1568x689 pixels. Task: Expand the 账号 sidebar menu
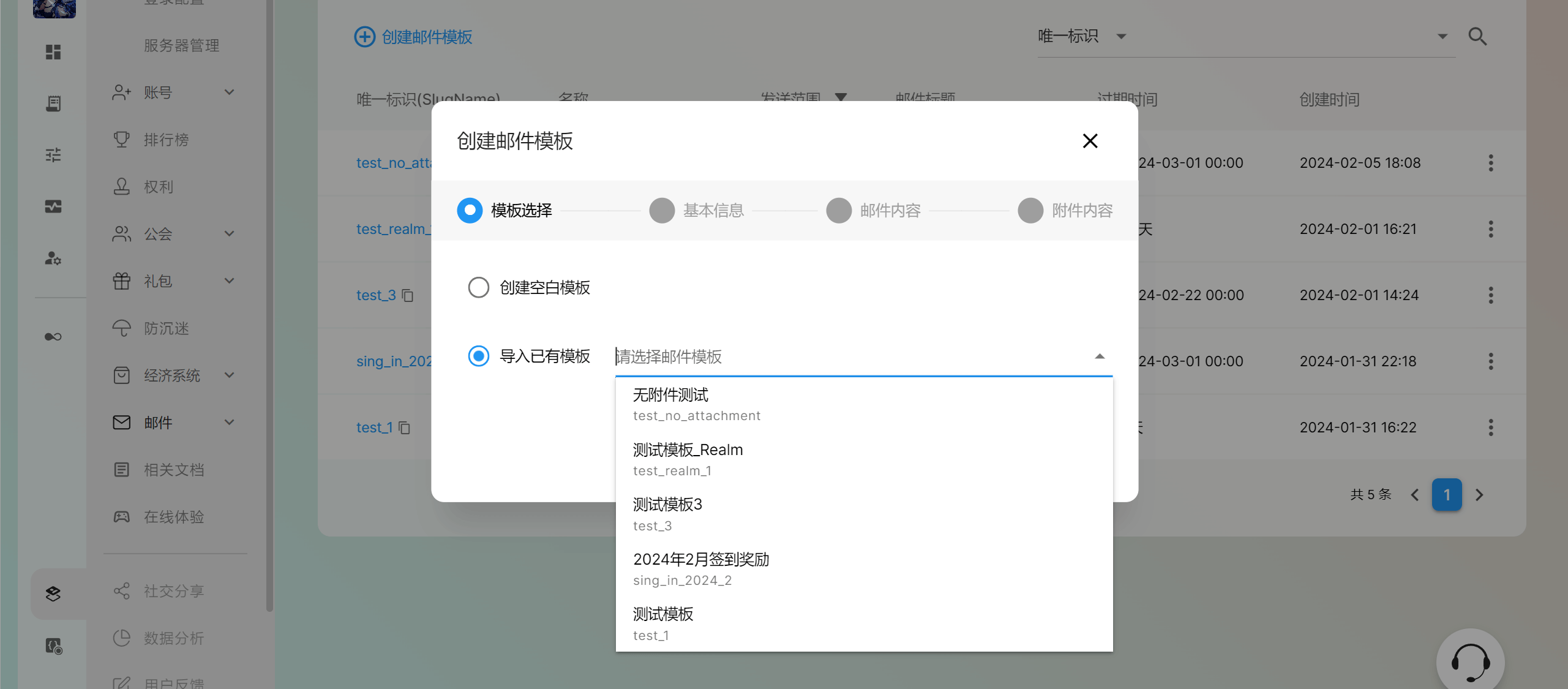229,92
